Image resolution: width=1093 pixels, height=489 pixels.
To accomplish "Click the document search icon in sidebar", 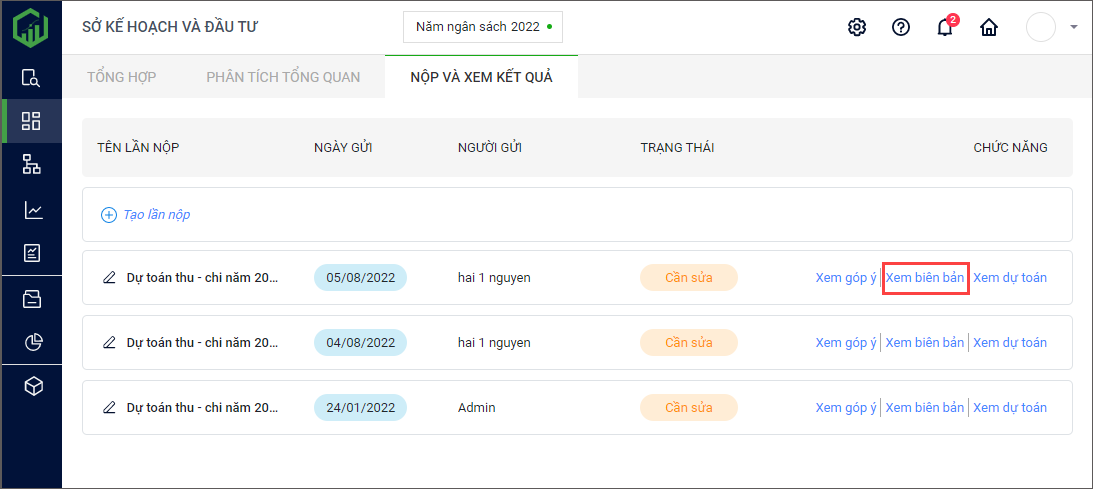I will point(31,78).
